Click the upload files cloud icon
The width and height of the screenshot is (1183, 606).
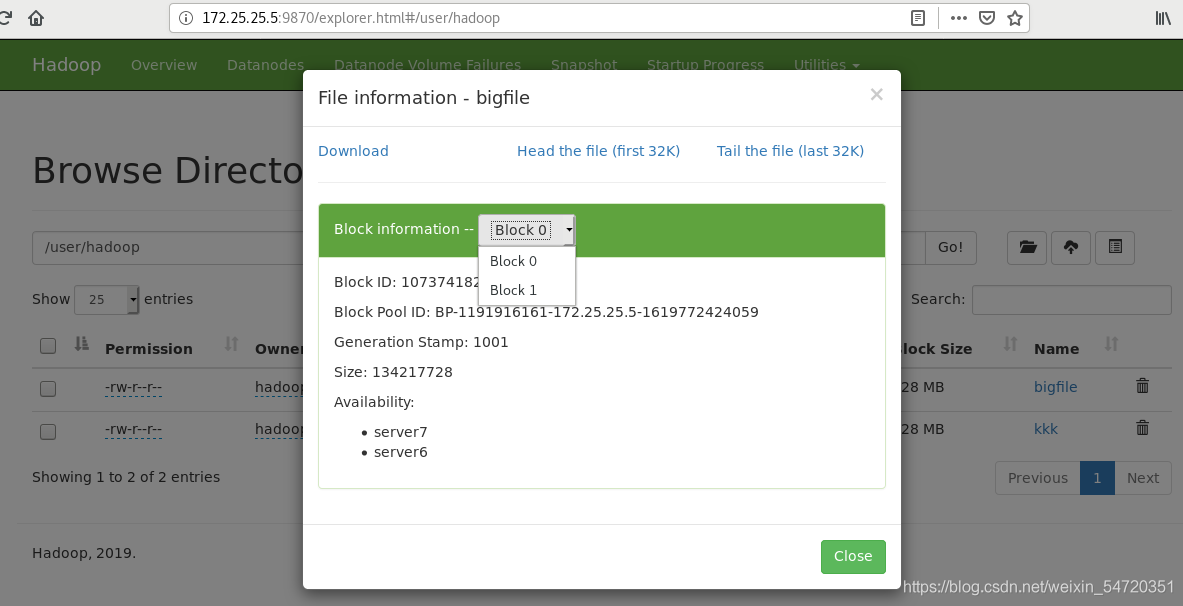[1071, 247]
